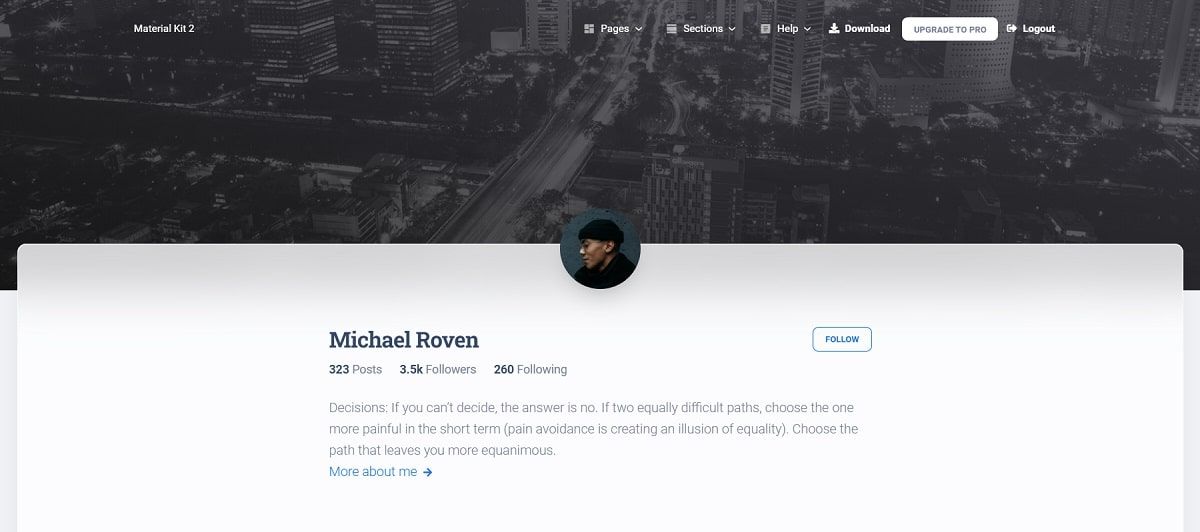Click the arrow beside More about me
1200x532 pixels.
tap(428, 472)
